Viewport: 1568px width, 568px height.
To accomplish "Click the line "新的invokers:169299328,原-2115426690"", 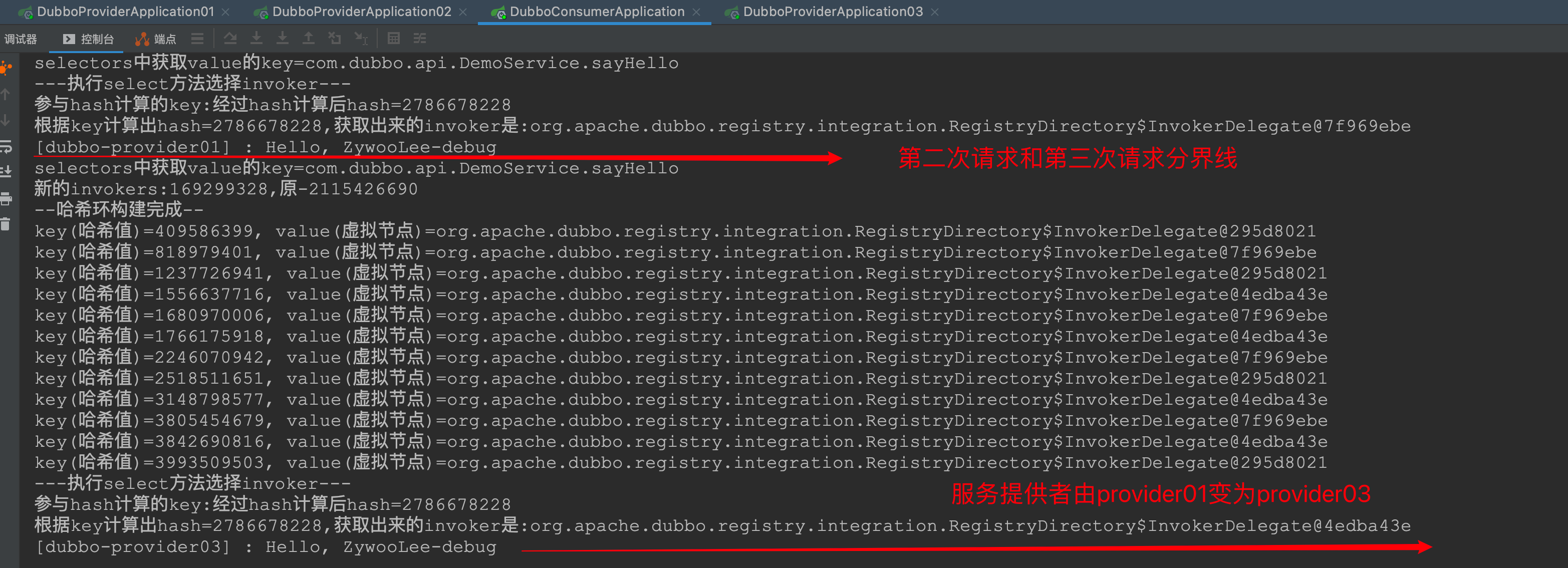I will [226, 189].
